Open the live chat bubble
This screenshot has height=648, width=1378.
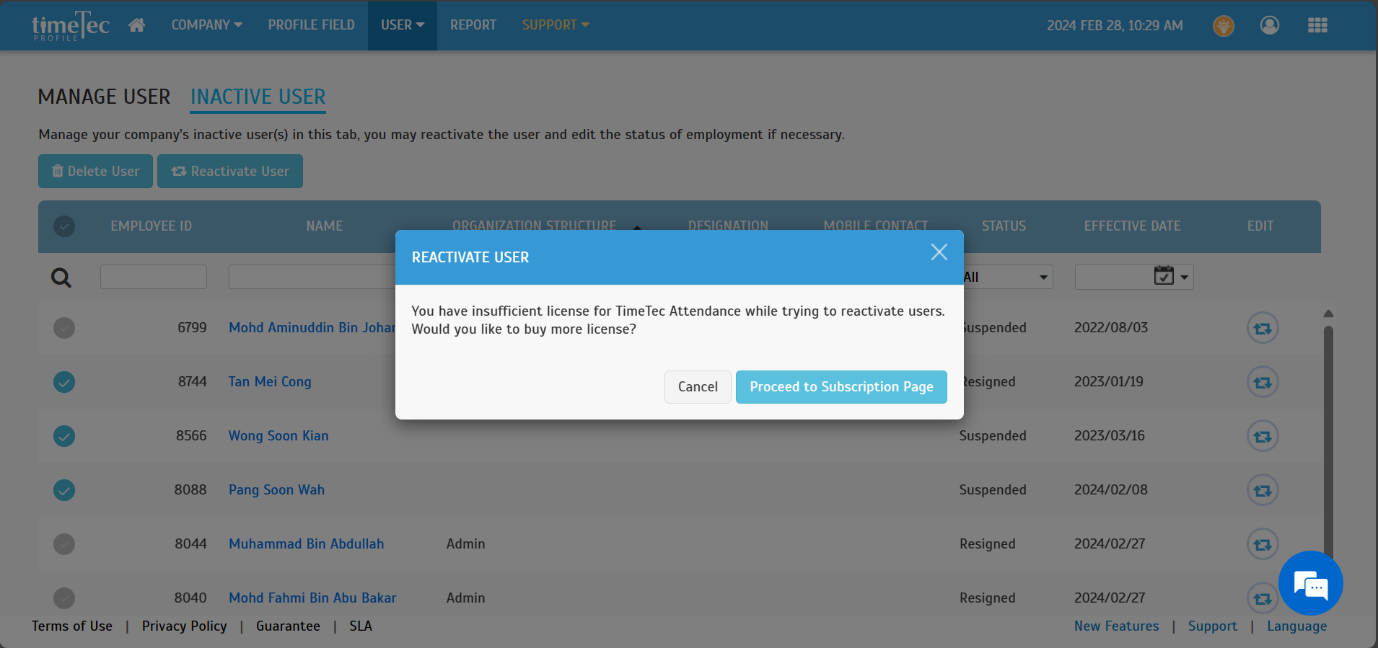(1310, 583)
